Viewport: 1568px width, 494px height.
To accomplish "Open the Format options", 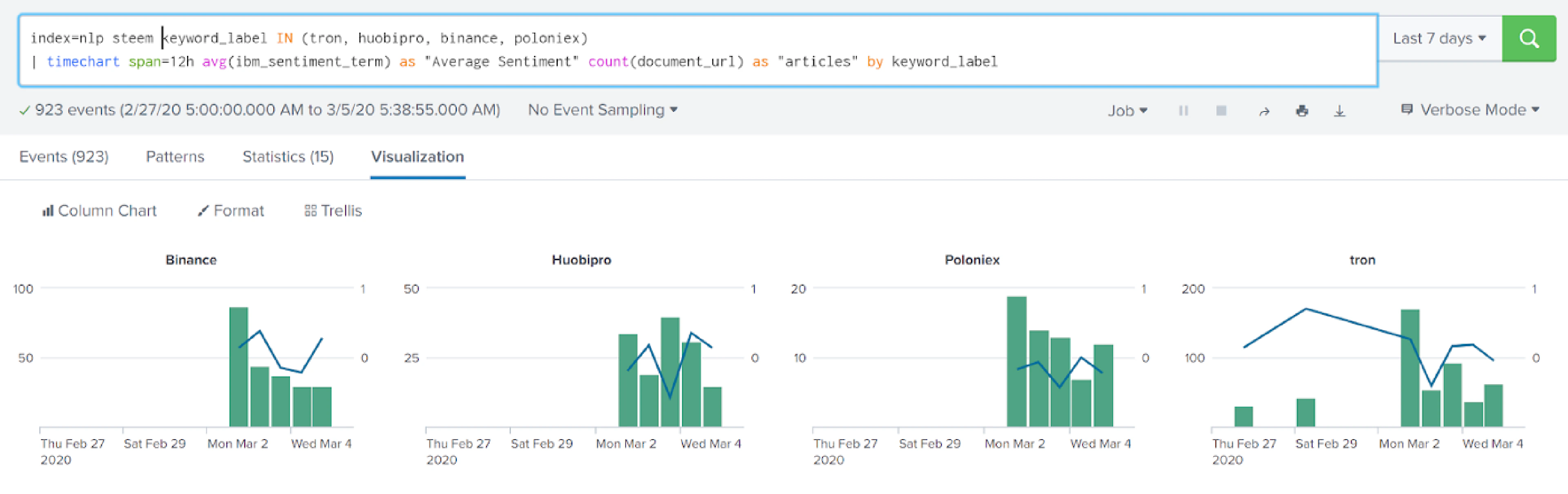I will pos(231,211).
